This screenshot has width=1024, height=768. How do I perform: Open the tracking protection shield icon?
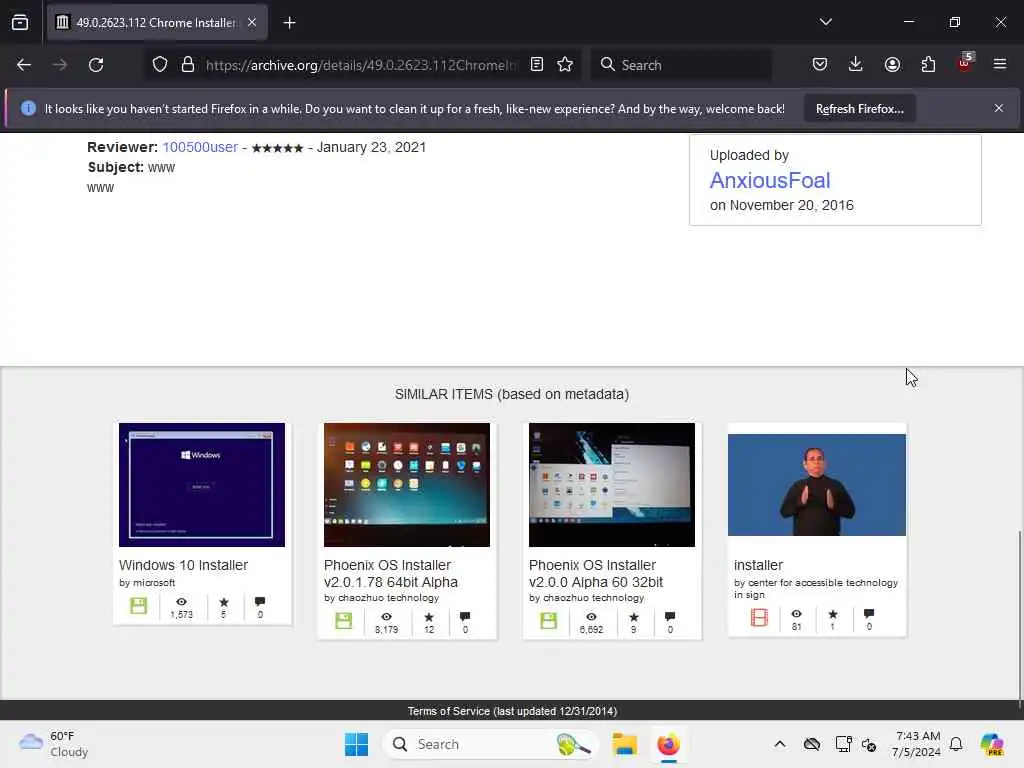tap(160, 65)
